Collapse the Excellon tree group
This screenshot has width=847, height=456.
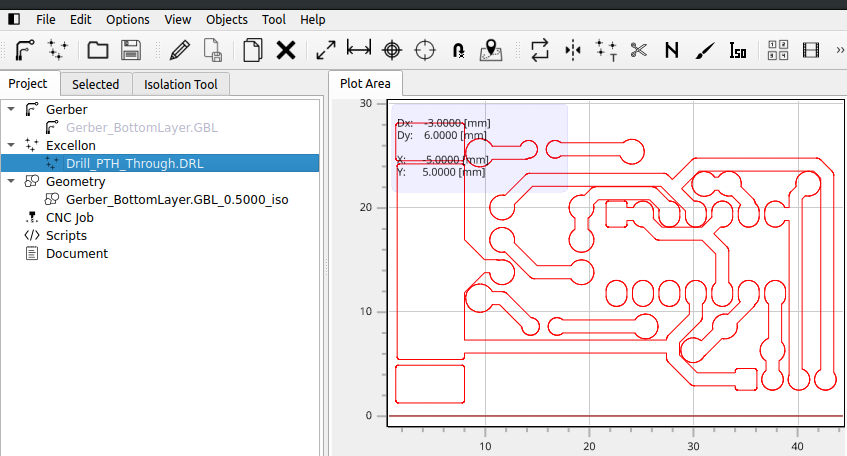point(10,145)
